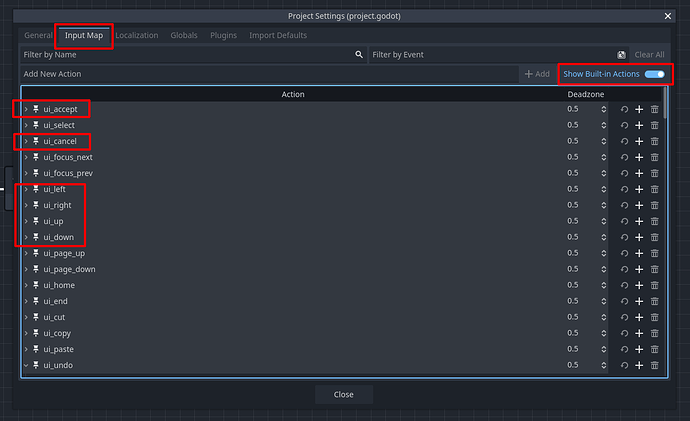Click the search icon in Filter by Name
The width and height of the screenshot is (690, 421).
coord(359,55)
